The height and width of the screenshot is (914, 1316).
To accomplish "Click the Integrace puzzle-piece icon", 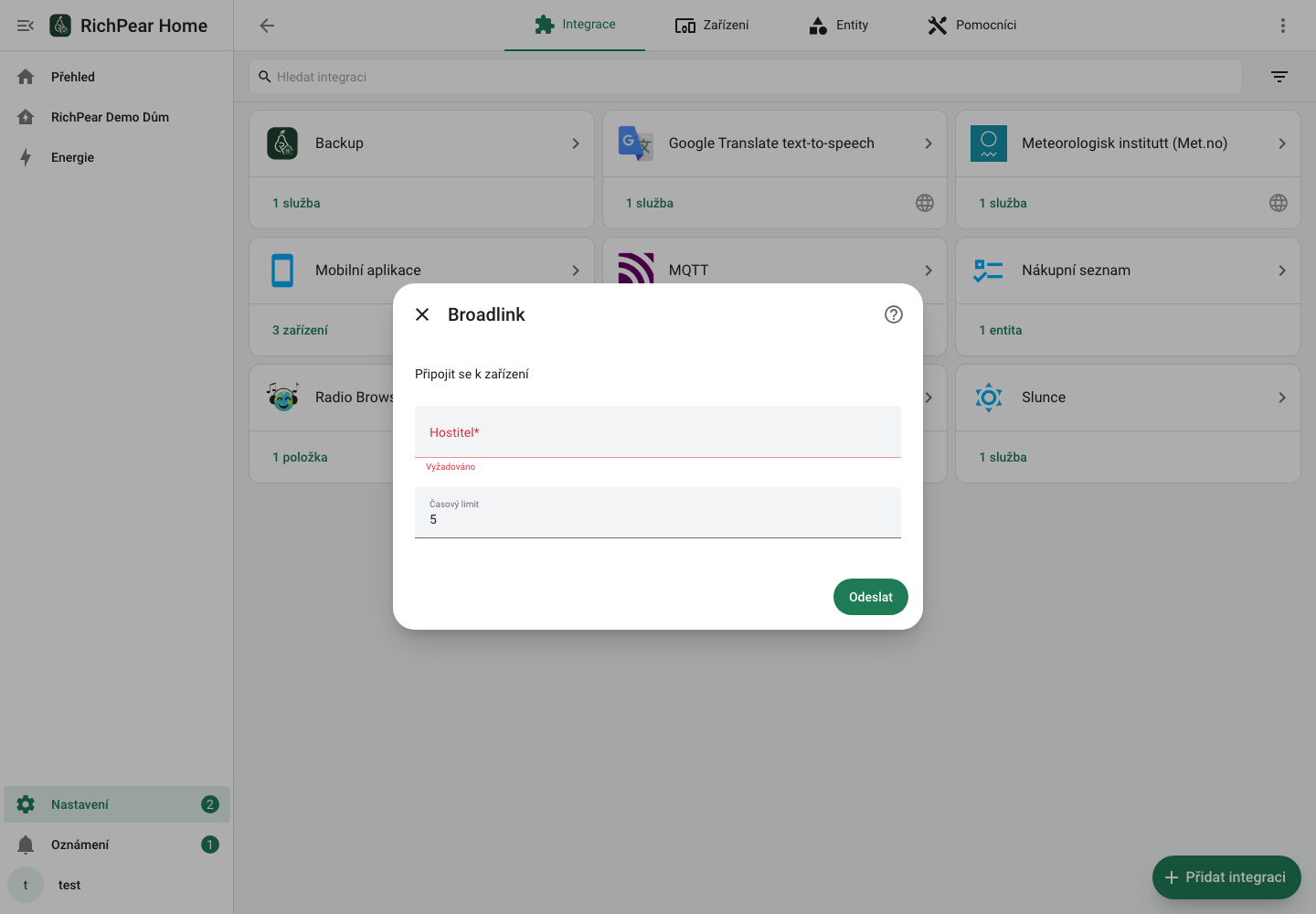I will pyautogui.click(x=545, y=25).
